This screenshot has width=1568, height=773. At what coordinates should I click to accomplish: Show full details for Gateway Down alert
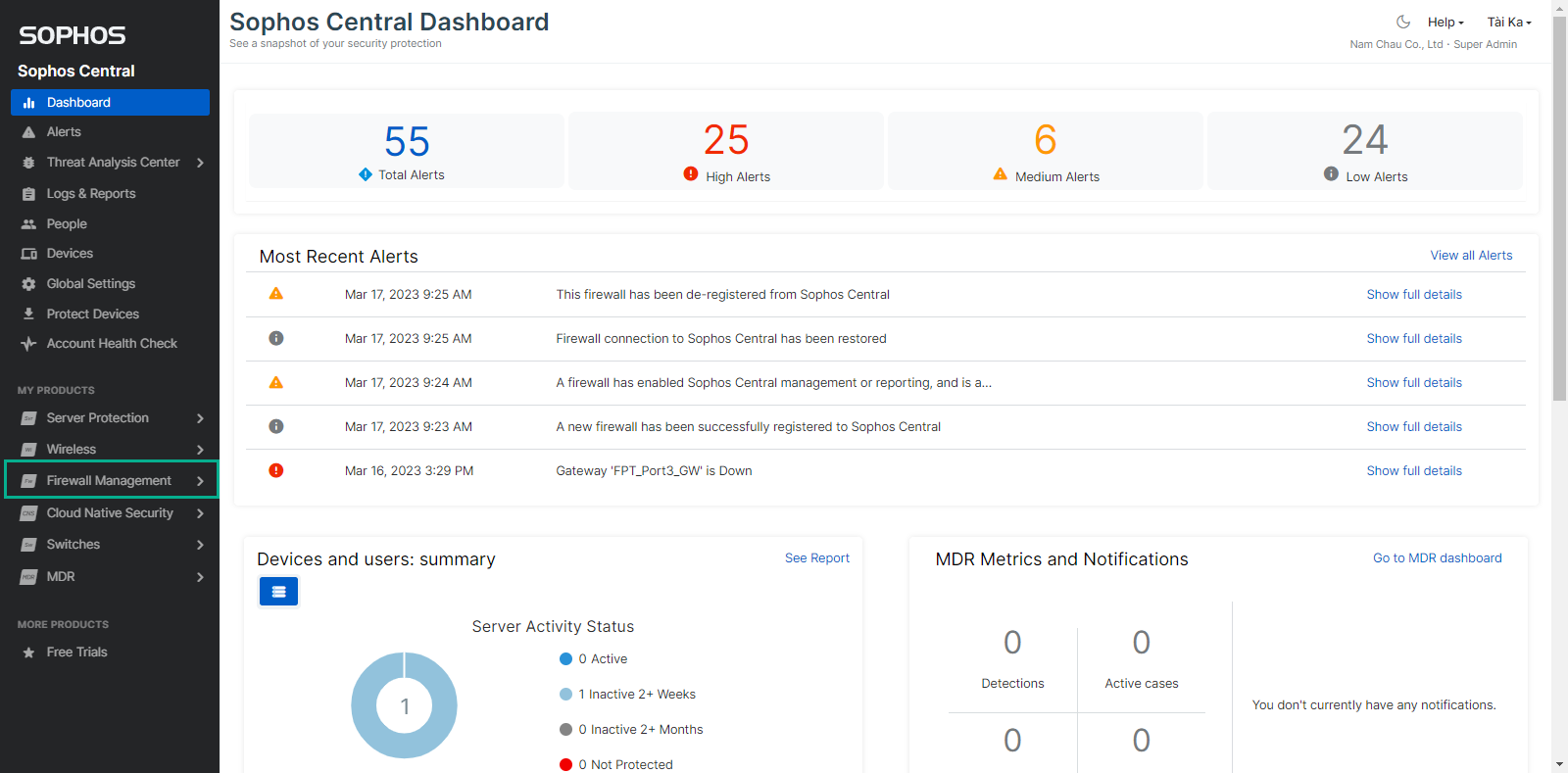(x=1414, y=470)
